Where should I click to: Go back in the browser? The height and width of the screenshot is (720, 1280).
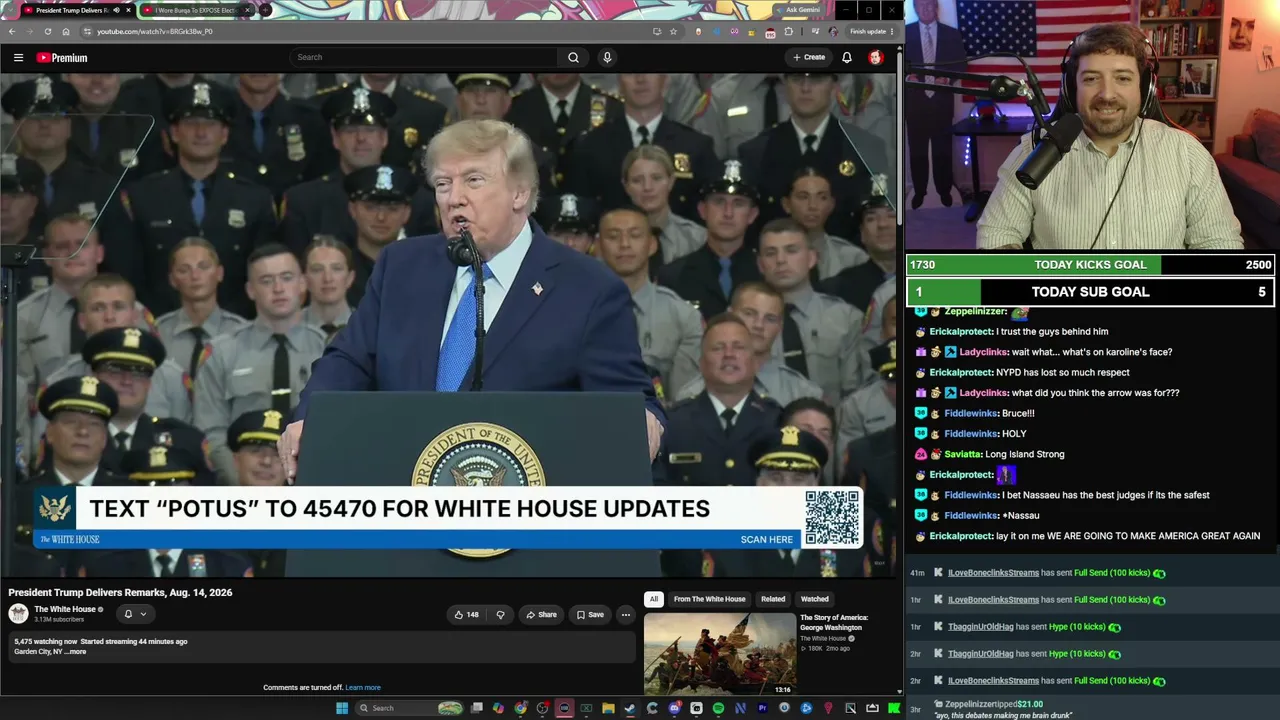point(12,31)
